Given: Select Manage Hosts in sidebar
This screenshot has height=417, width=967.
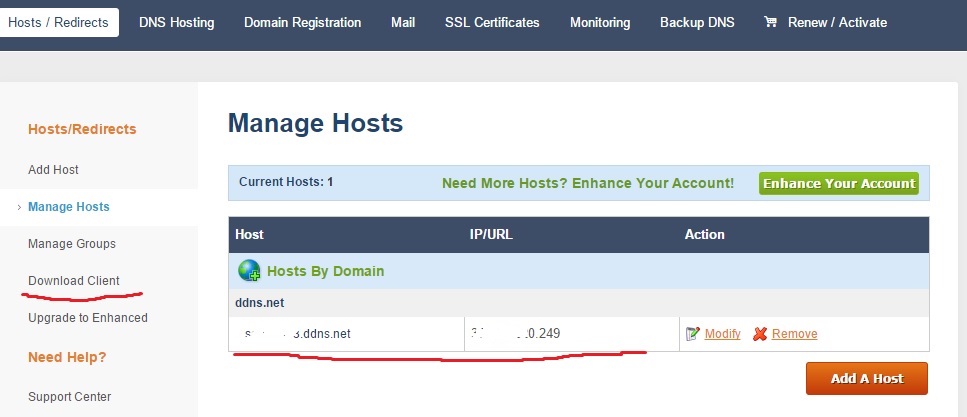Looking at the screenshot, I should (x=69, y=207).
